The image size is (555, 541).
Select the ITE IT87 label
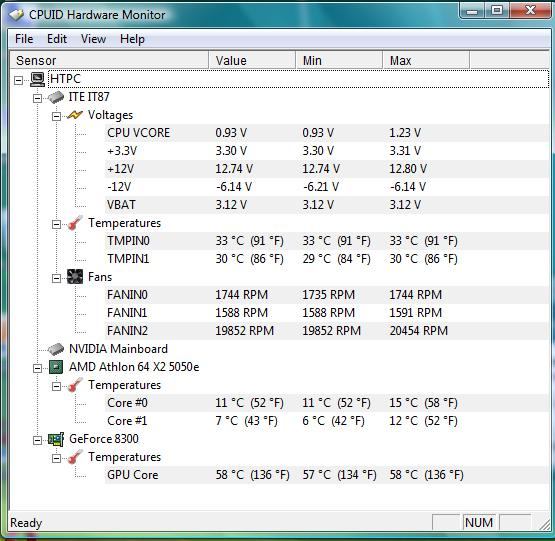[89, 97]
